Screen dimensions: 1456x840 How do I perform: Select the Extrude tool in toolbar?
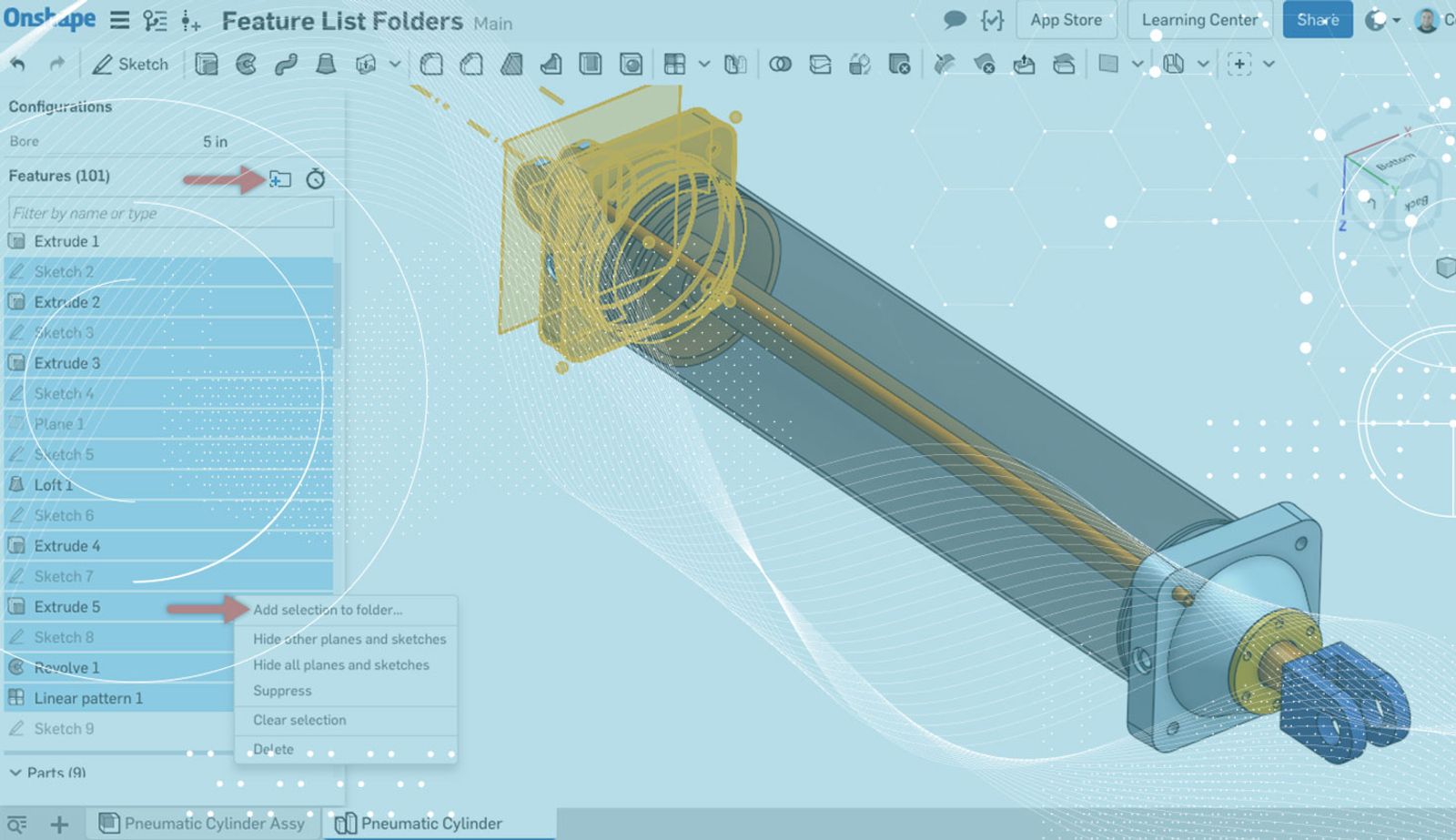(x=207, y=64)
